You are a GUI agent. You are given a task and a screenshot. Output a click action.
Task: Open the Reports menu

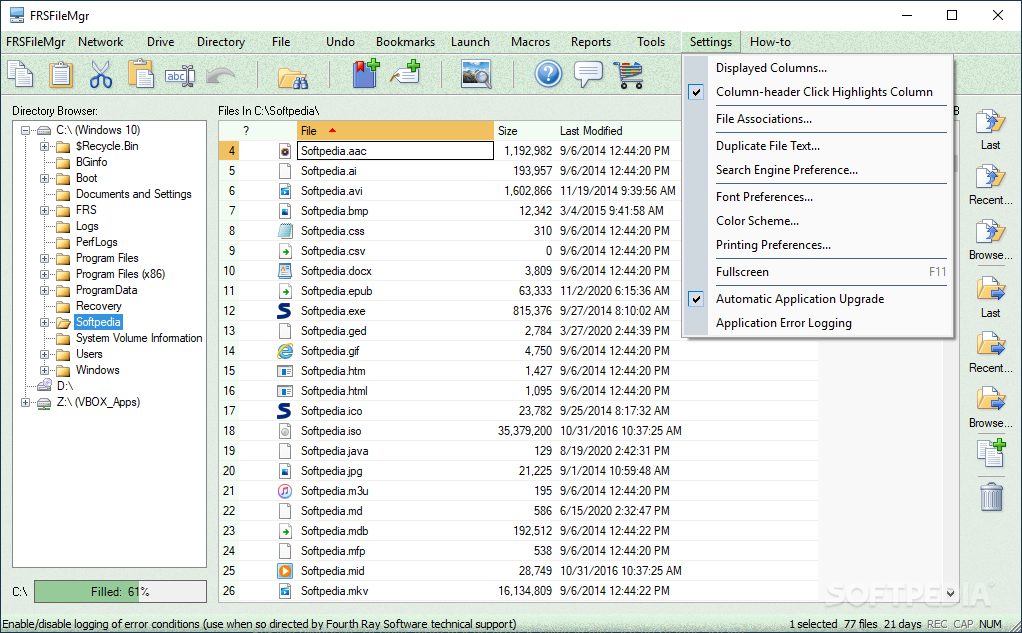(591, 42)
